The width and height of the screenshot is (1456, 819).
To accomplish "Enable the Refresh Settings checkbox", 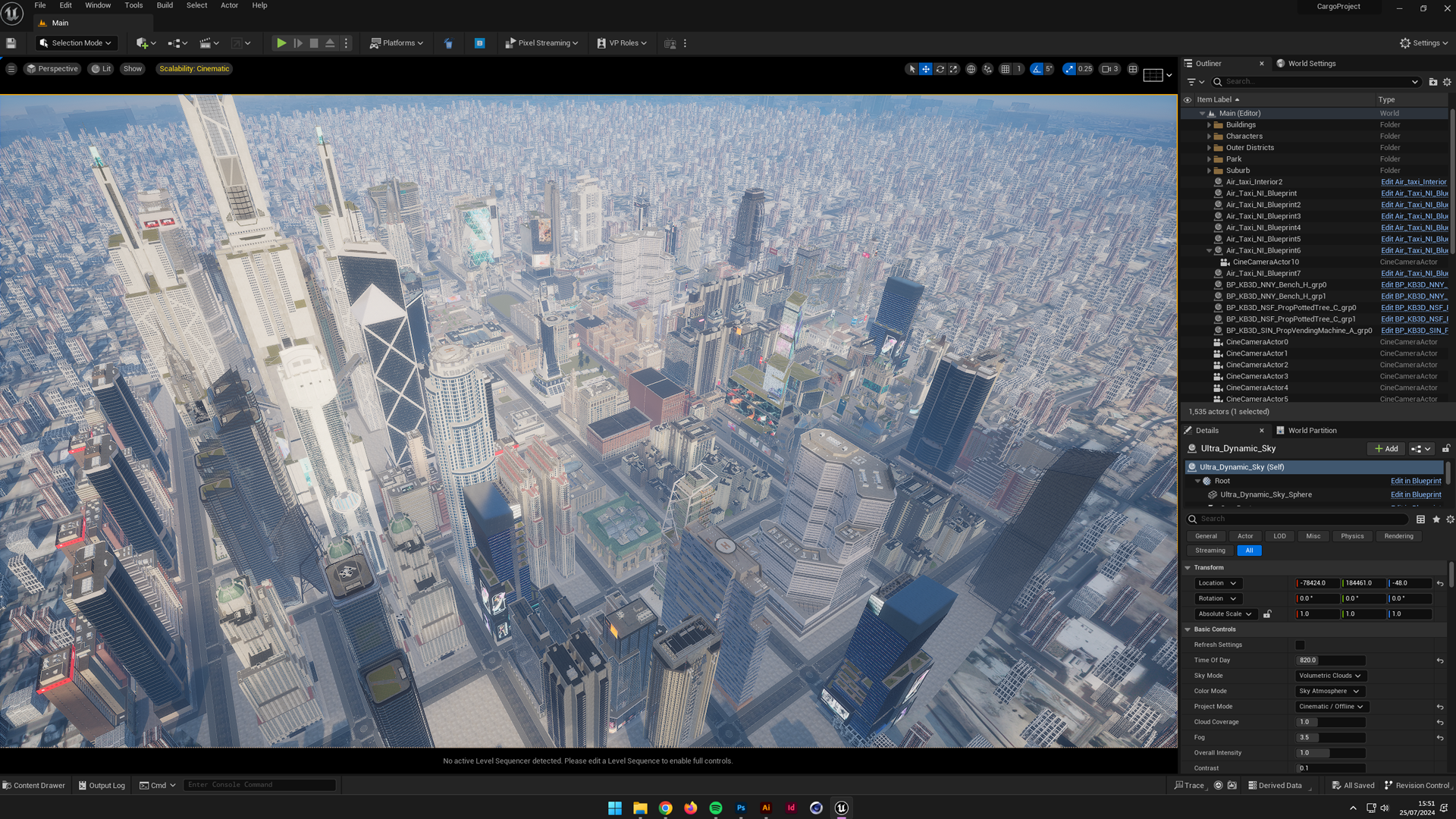I will pos(1300,645).
